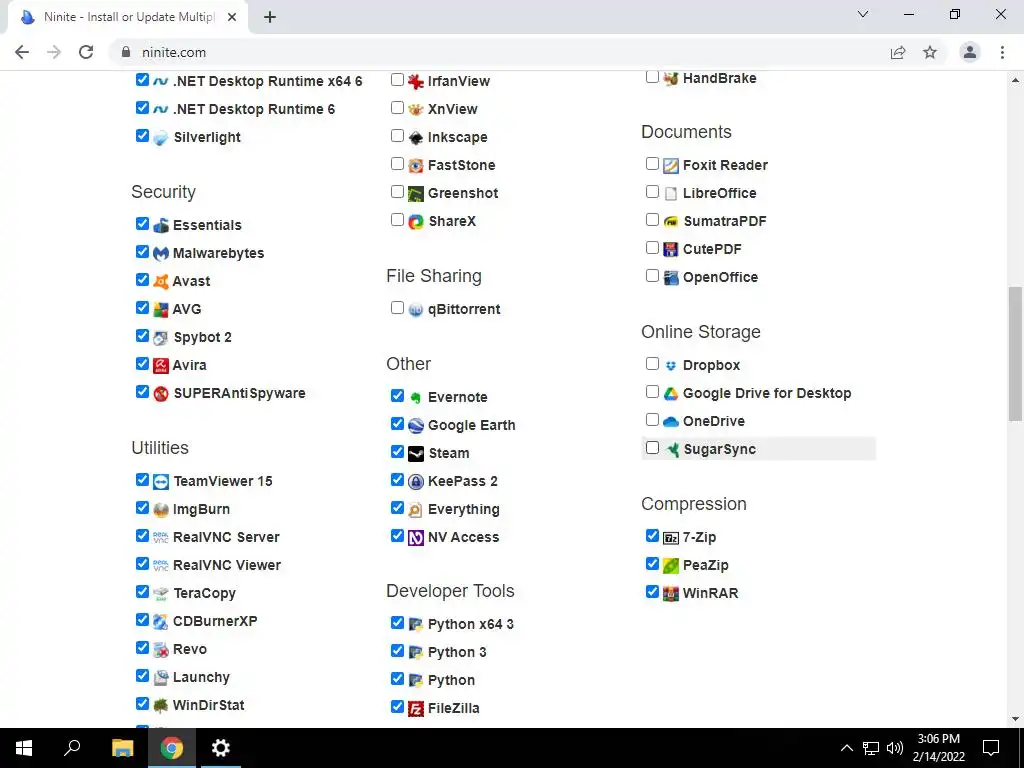Image resolution: width=1024 pixels, height=768 pixels.
Task: Open the Windows Start menu
Action: pyautogui.click(x=24, y=748)
